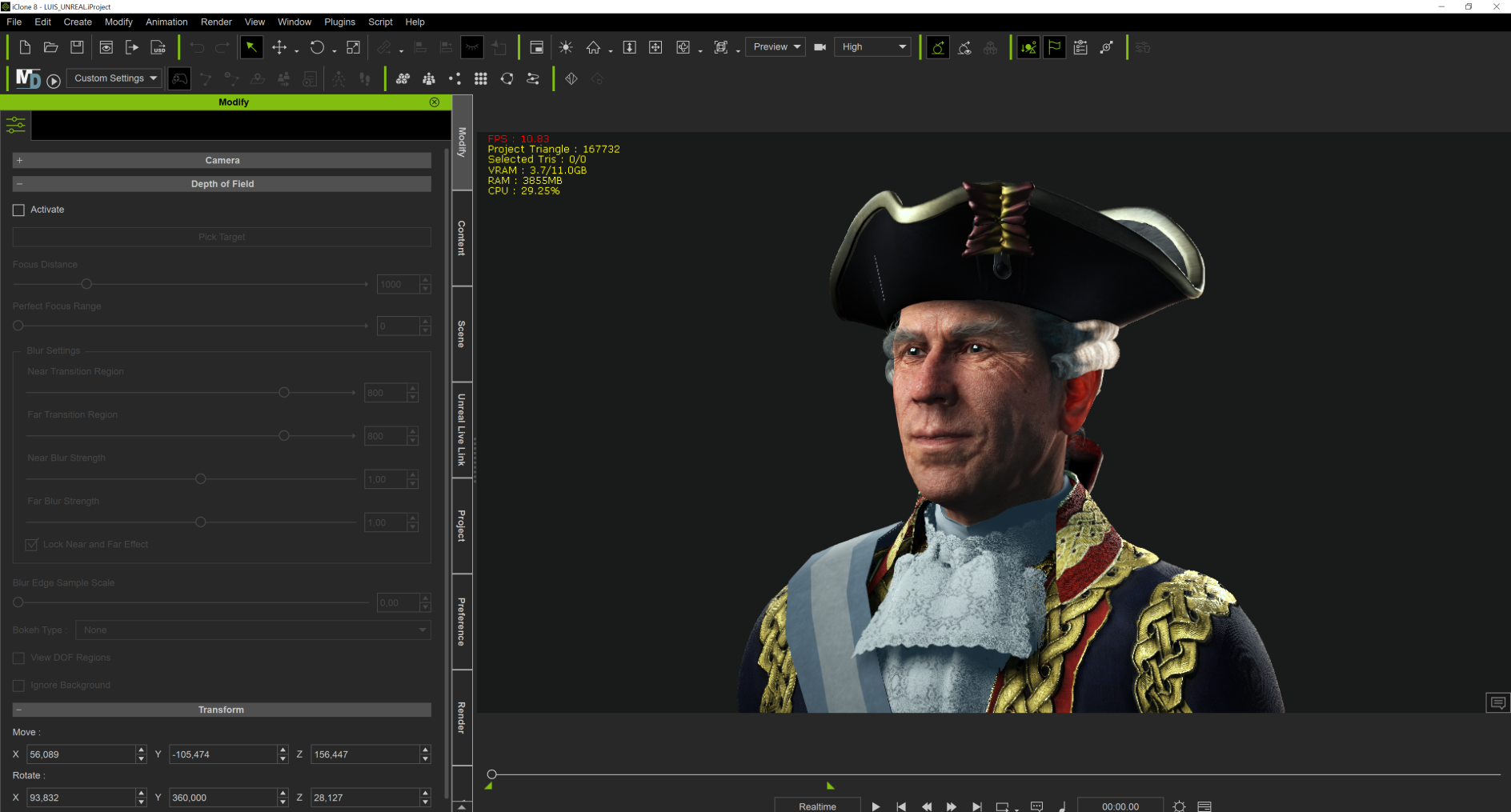Change render quality using the High dropdown
The image size is (1511, 812).
[x=872, y=46]
